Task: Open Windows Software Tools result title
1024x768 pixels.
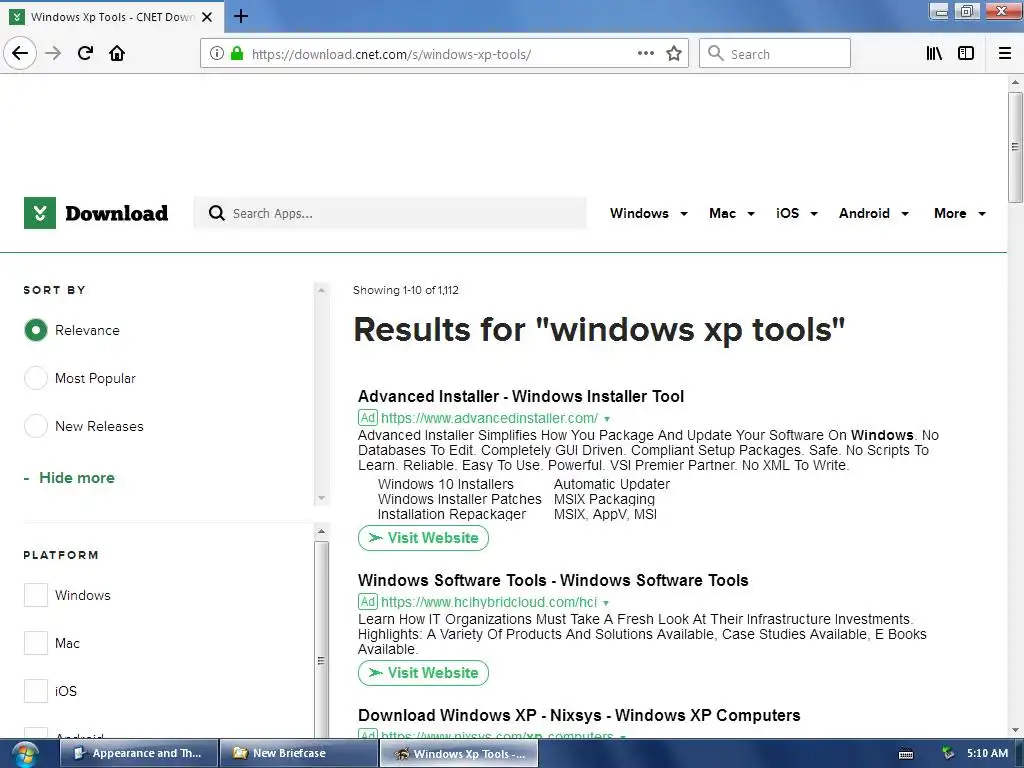Action: pyautogui.click(x=552, y=581)
